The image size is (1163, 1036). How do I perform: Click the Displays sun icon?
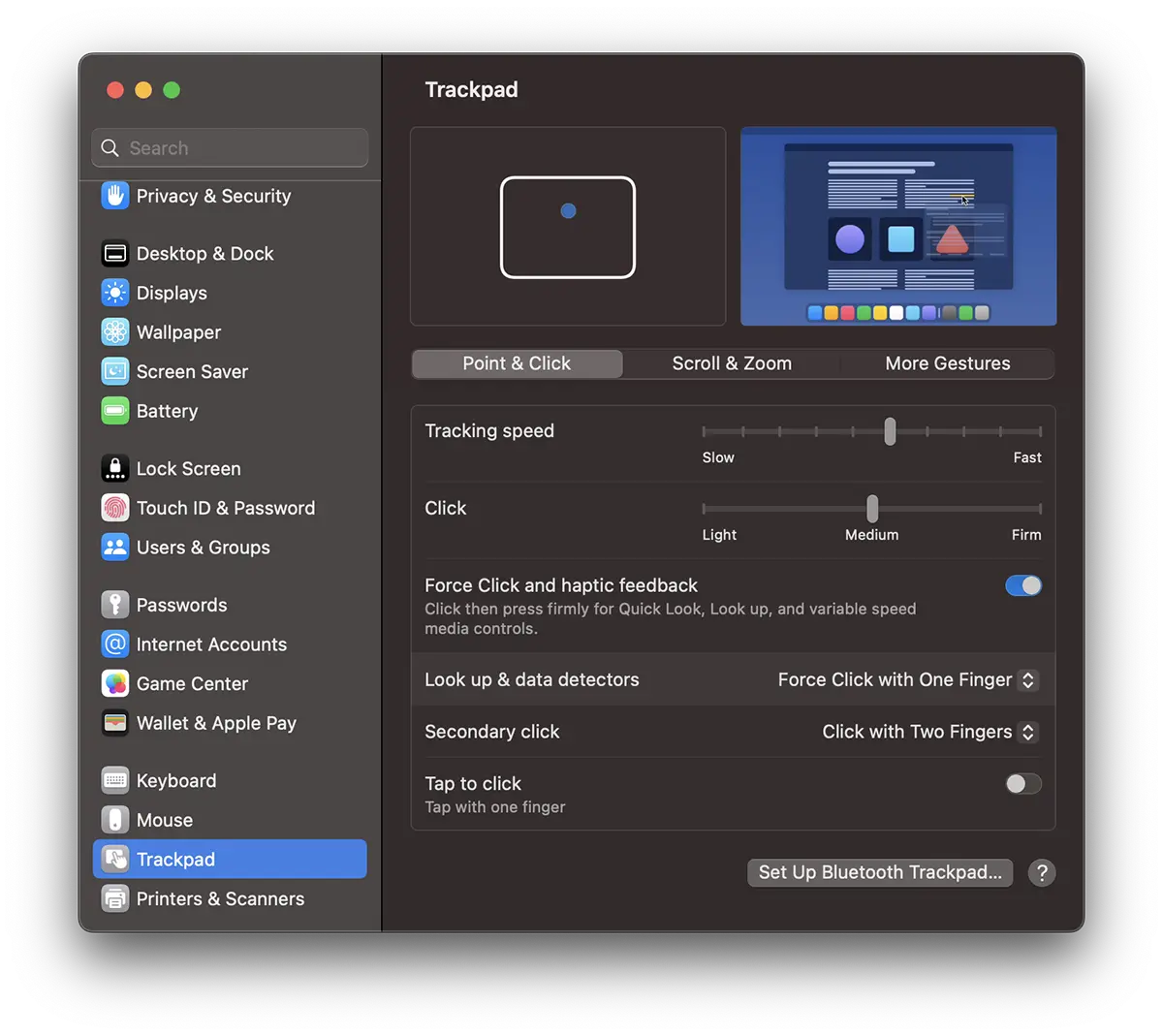pos(114,293)
